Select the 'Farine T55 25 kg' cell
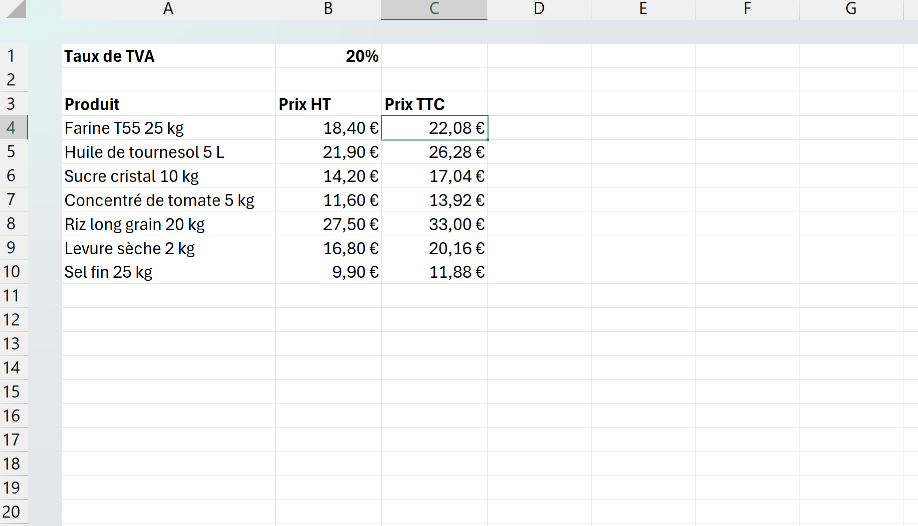Image resolution: width=918 pixels, height=526 pixels. click(x=169, y=128)
